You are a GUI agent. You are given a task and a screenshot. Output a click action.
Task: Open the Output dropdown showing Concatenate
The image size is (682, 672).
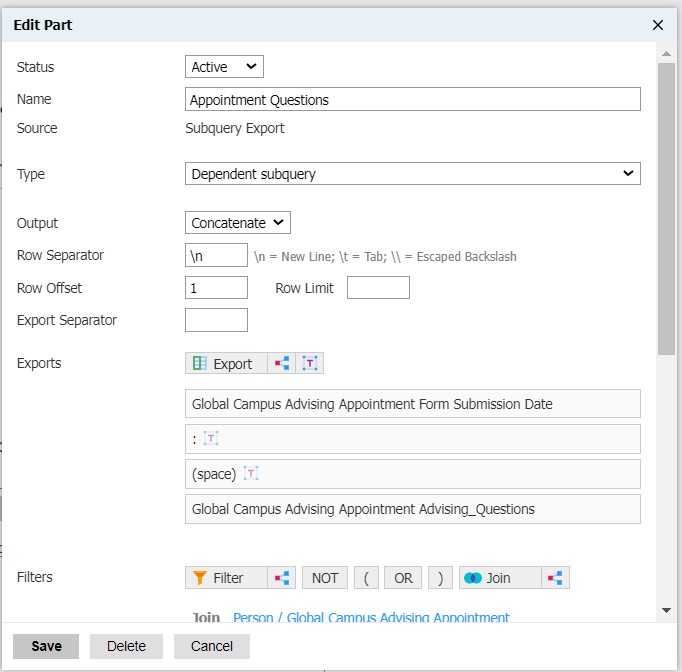tap(238, 223)
